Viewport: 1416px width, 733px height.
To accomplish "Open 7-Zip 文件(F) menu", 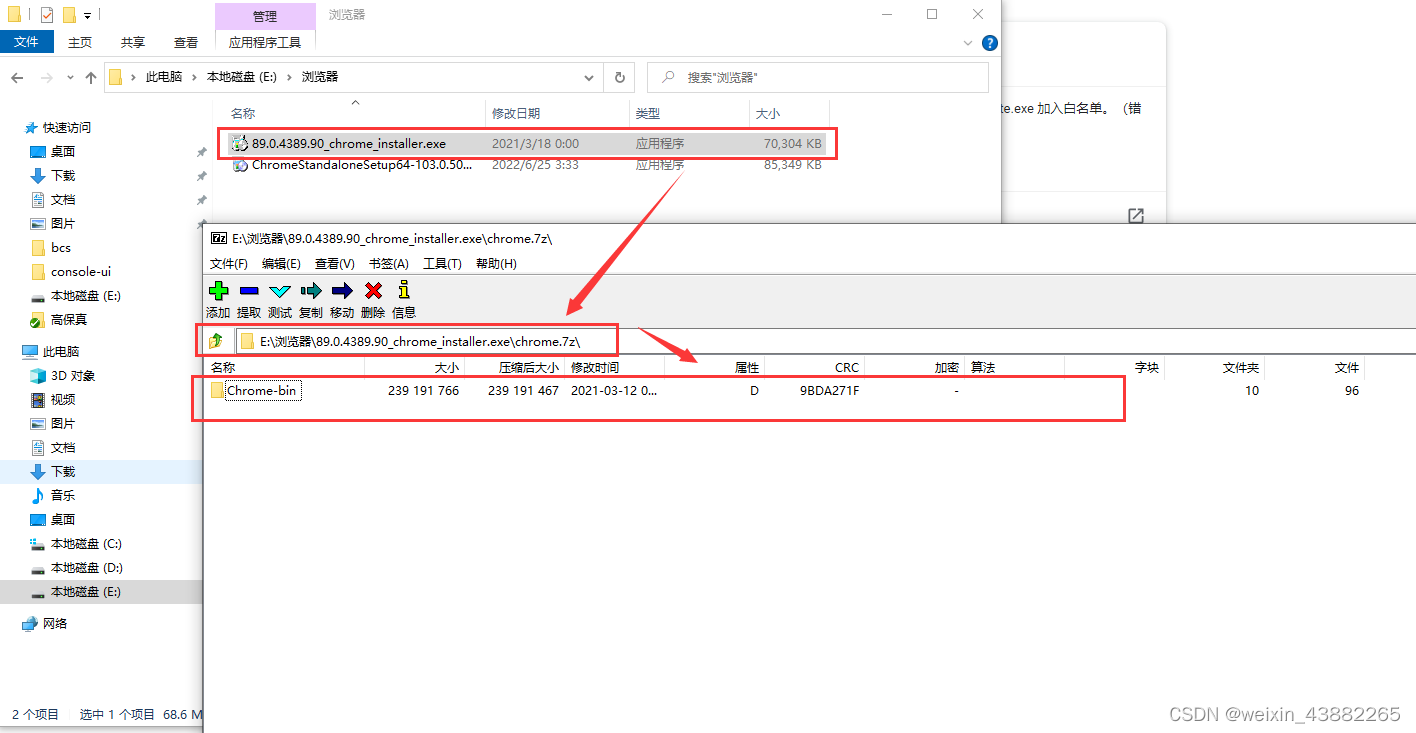I will [229, 264].
